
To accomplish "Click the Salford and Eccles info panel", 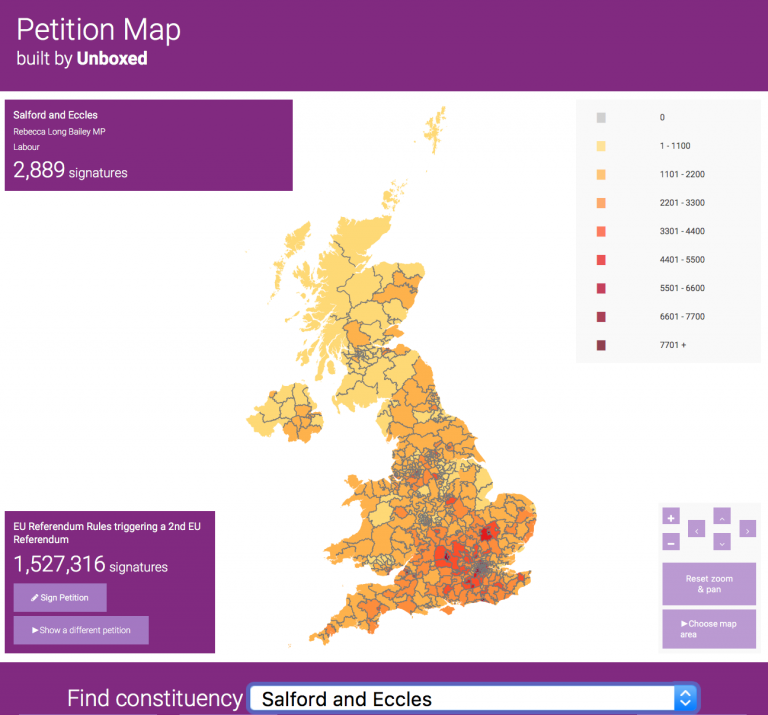I will pos(148,145).
